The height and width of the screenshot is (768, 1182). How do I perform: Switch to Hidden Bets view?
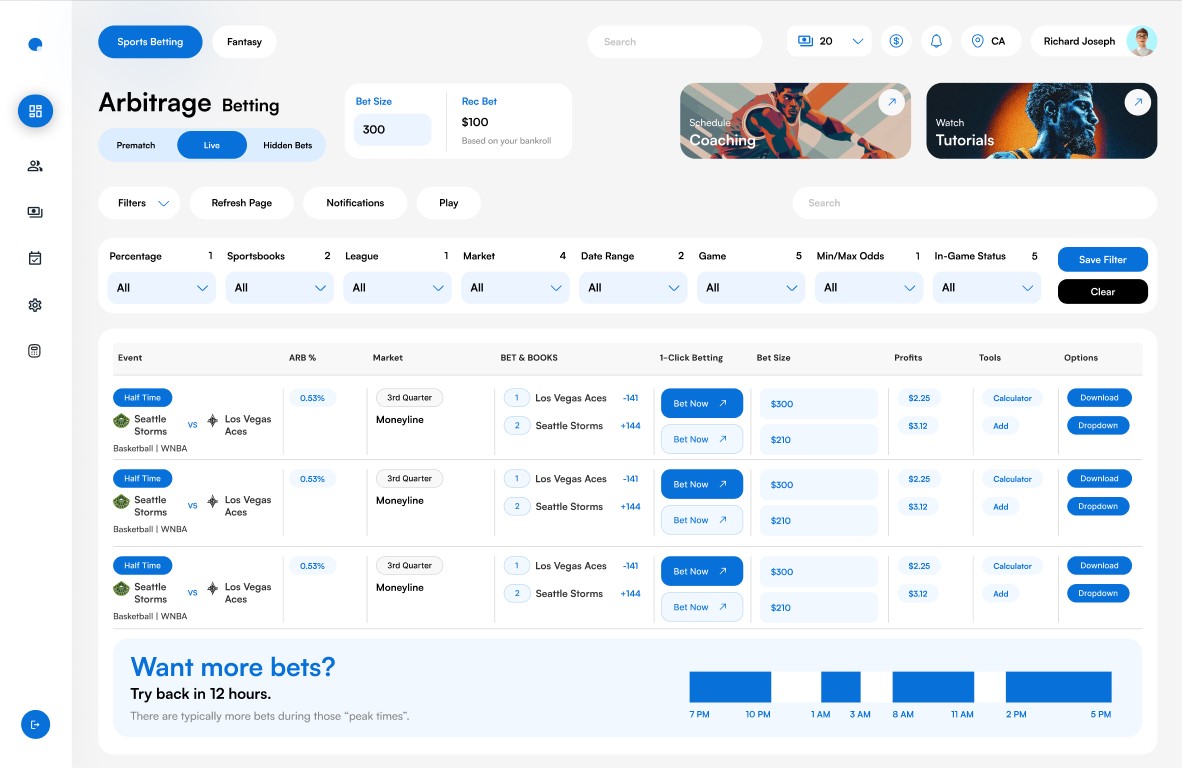287,145
